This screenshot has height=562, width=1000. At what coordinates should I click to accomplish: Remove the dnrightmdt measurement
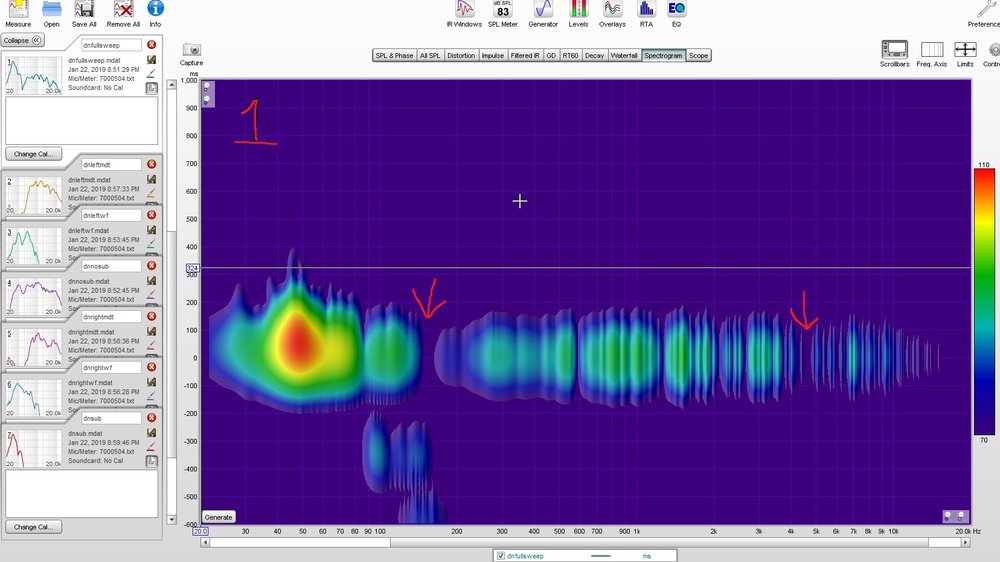(x=151, y=316)
